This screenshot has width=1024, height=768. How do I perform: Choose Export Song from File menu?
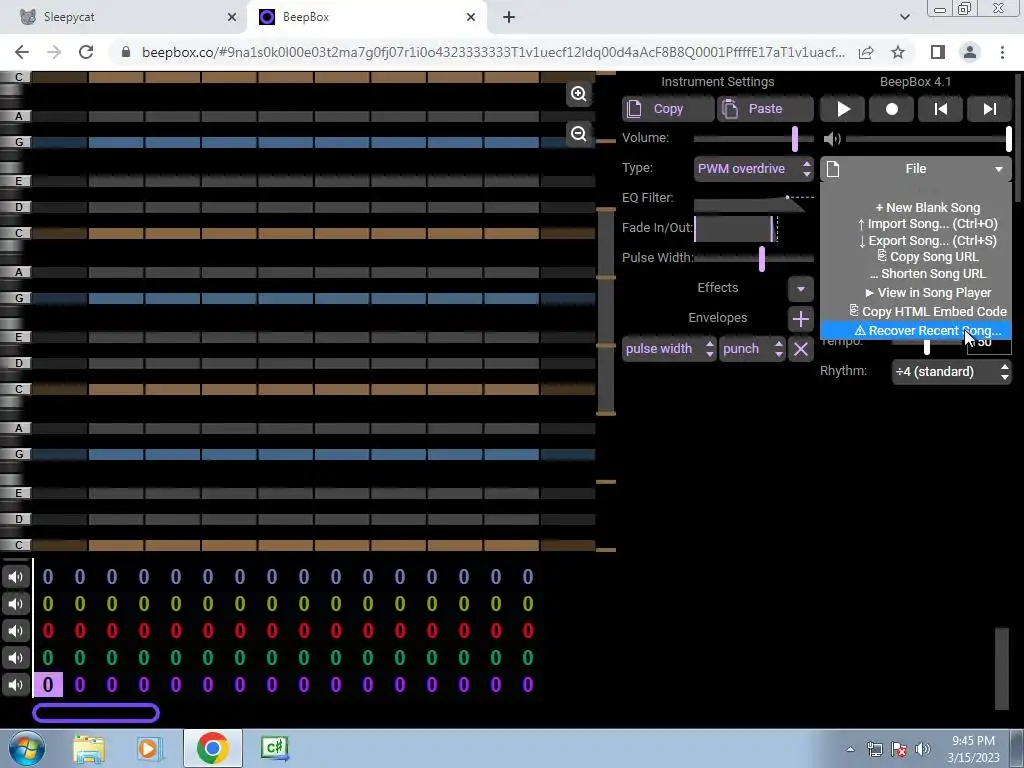click(916, 240)
